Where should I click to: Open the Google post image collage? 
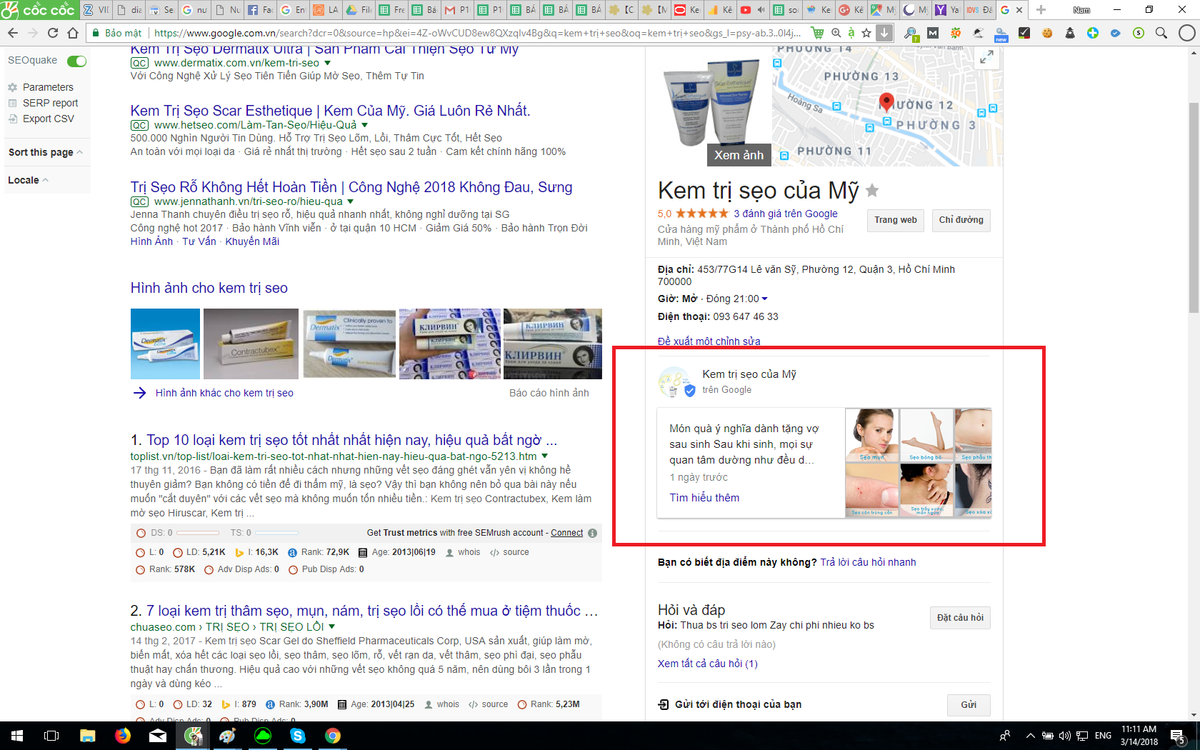tap(919, 463)
